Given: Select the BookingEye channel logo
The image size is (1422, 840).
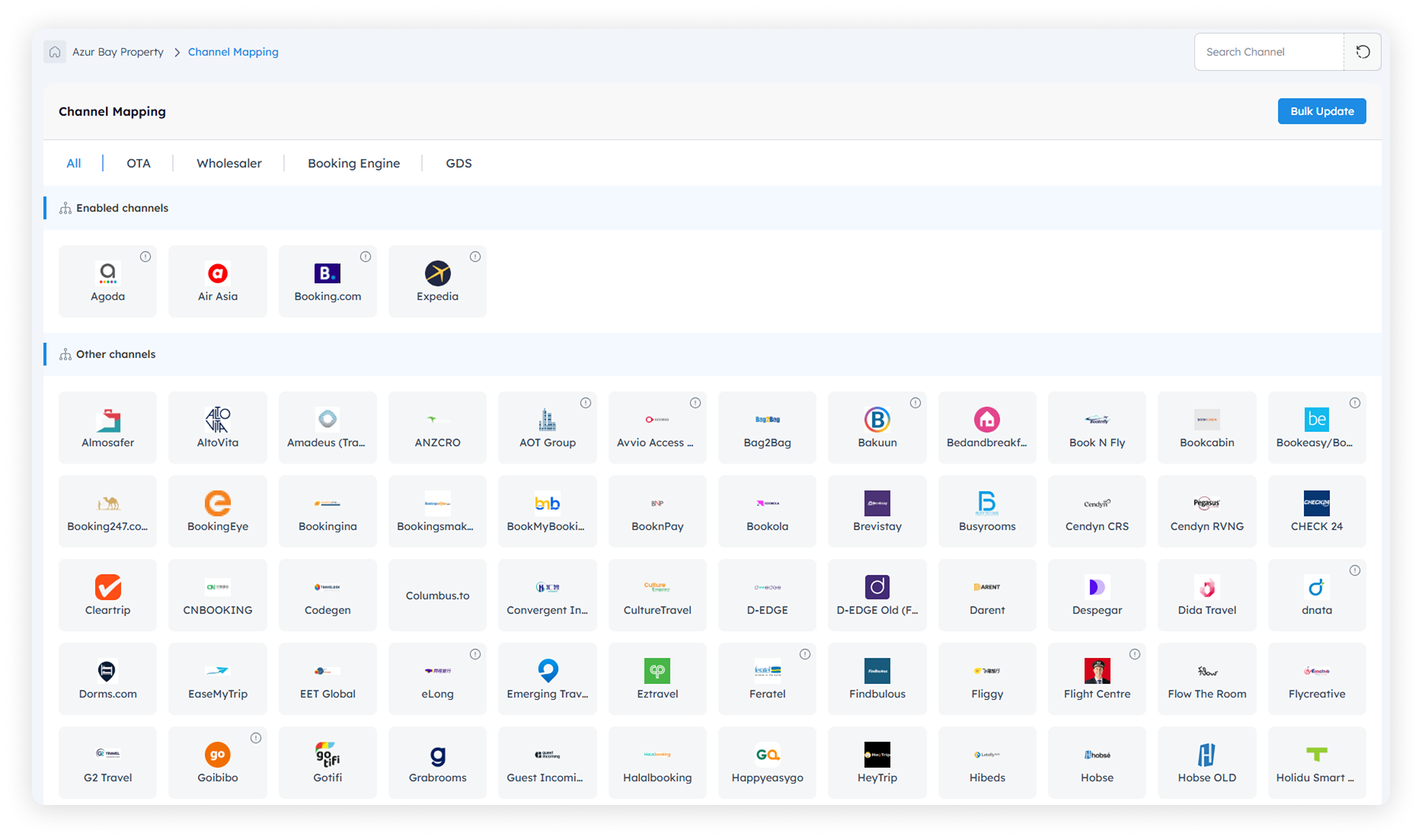Looking at the screenshot, I should coord(218,503).
